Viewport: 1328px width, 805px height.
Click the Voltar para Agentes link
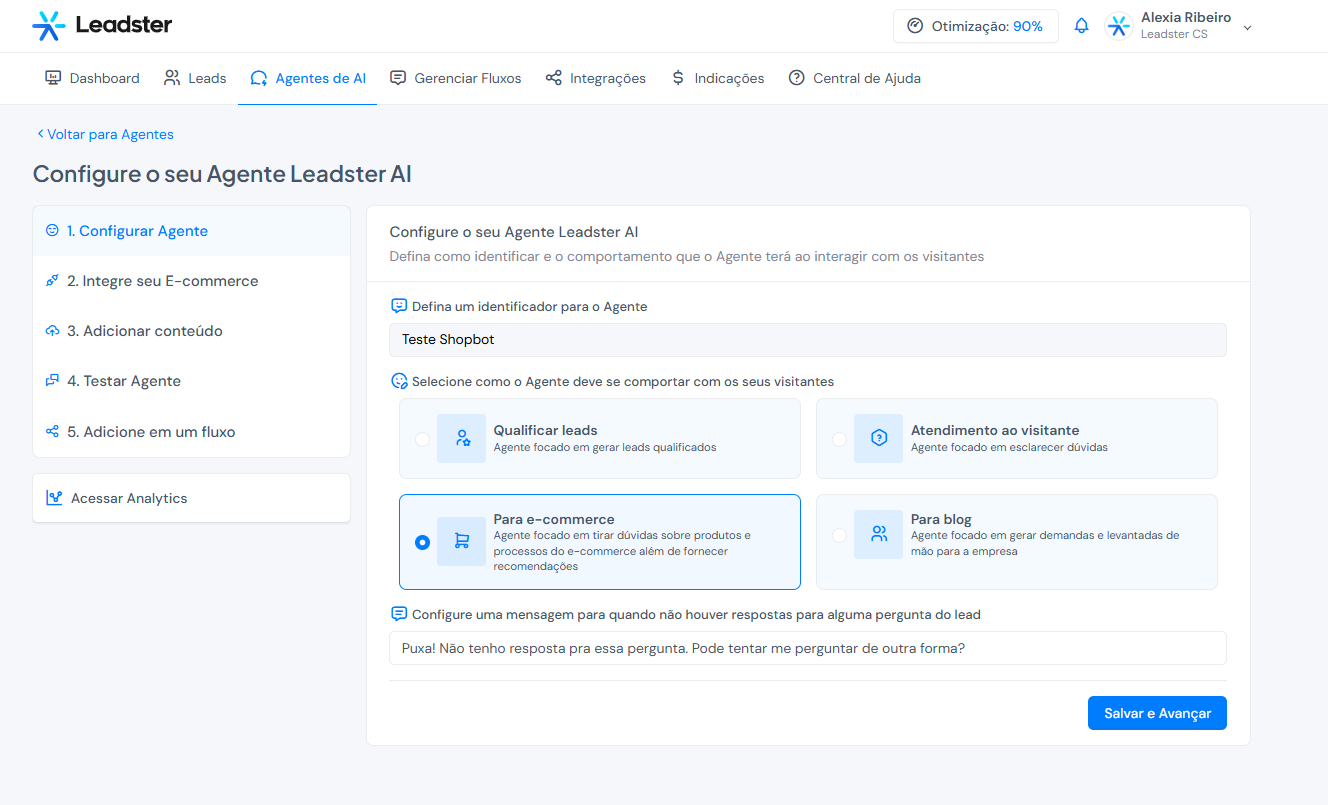(105, 134)
